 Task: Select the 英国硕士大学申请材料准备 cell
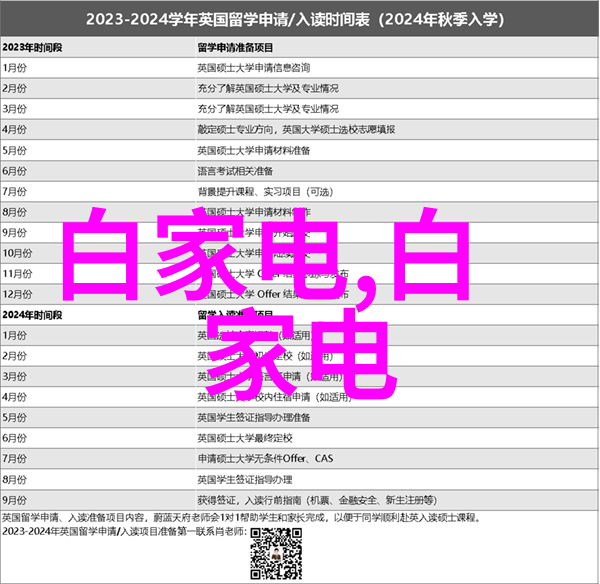point(254,150)
